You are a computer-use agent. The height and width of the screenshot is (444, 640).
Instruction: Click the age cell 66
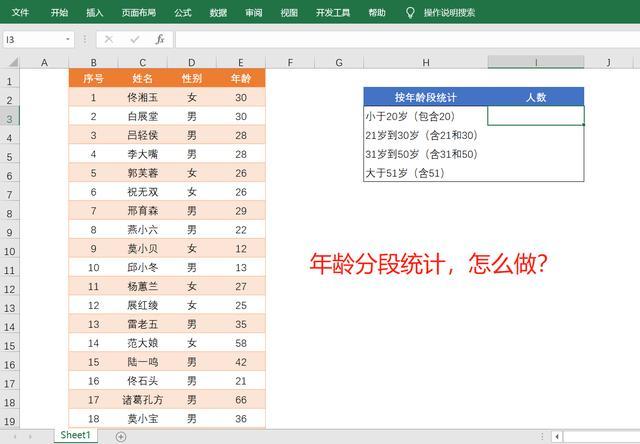[241, 400]
